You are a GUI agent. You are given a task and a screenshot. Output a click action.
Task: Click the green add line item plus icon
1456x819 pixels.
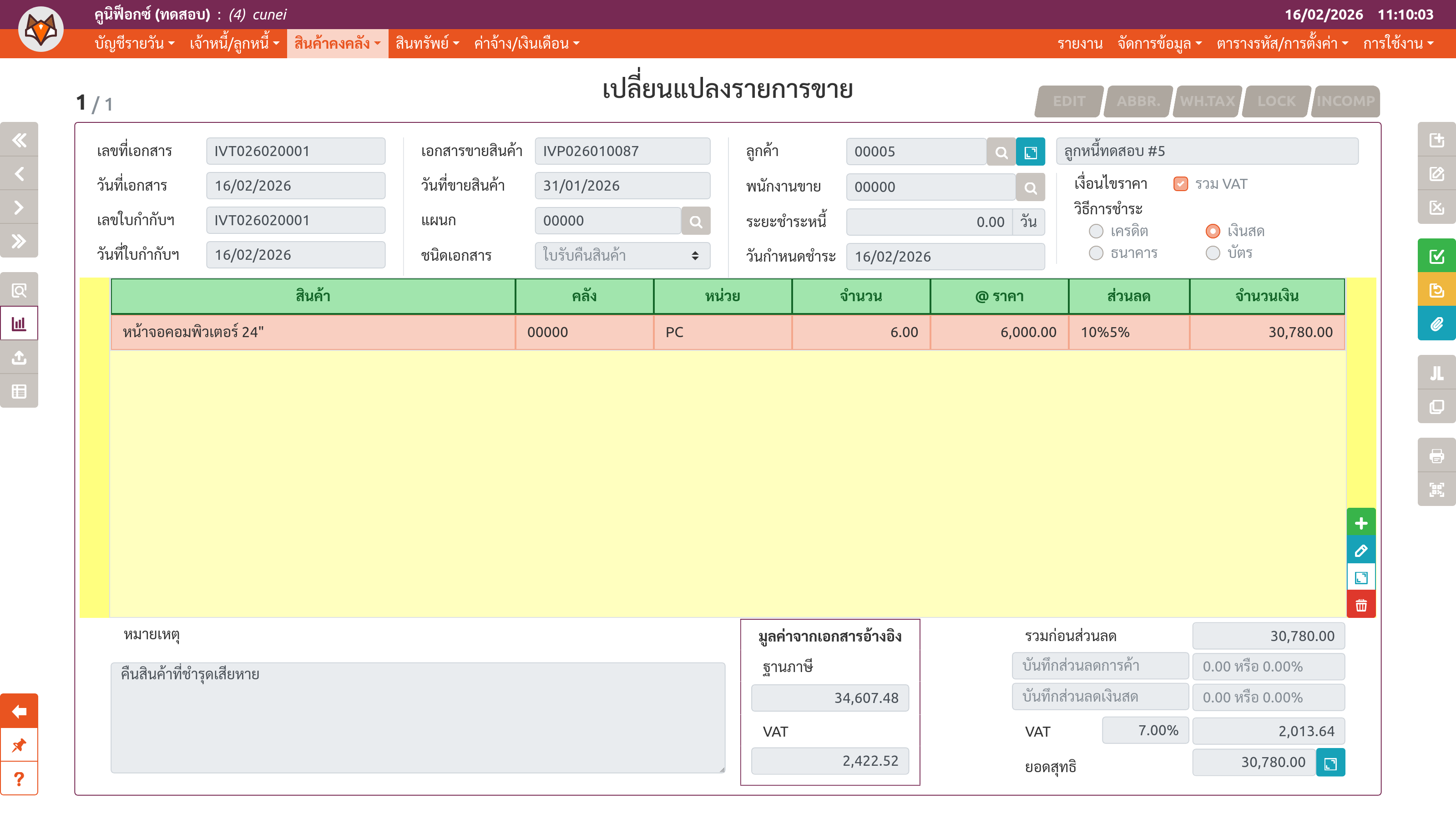click(1360, 523)
